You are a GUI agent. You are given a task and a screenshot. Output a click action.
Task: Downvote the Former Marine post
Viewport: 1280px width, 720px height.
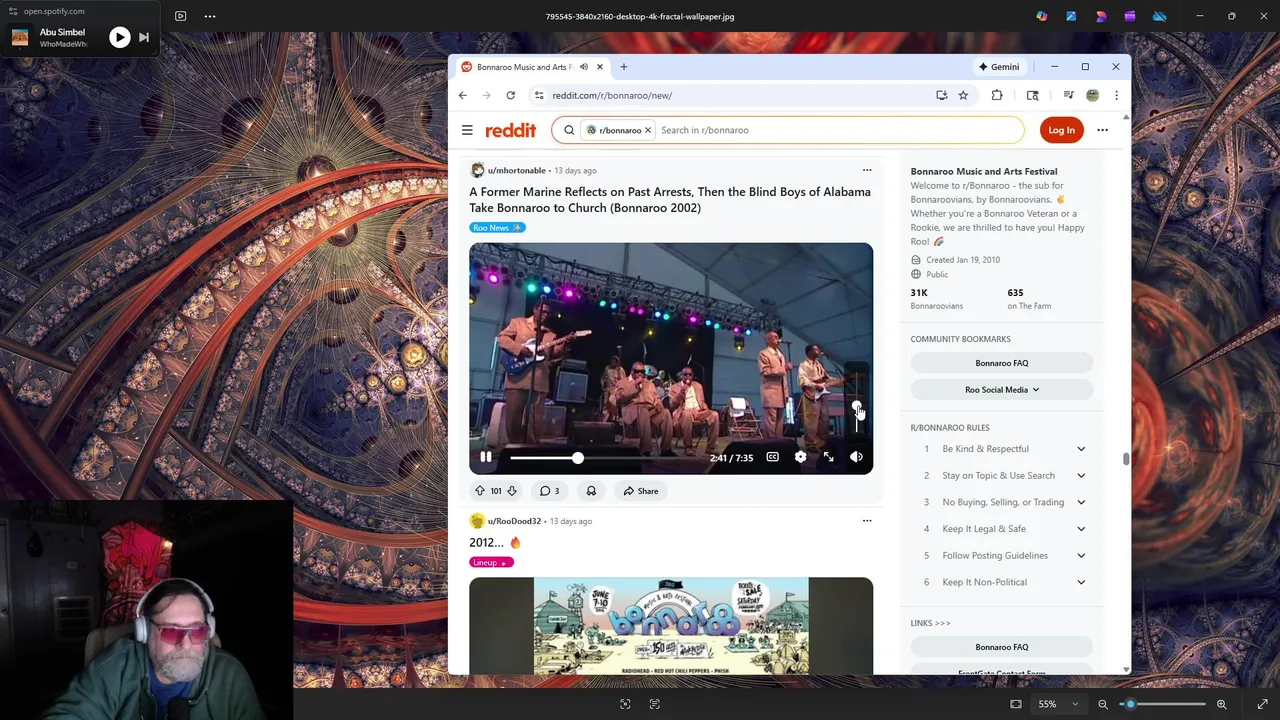[511, 491]
